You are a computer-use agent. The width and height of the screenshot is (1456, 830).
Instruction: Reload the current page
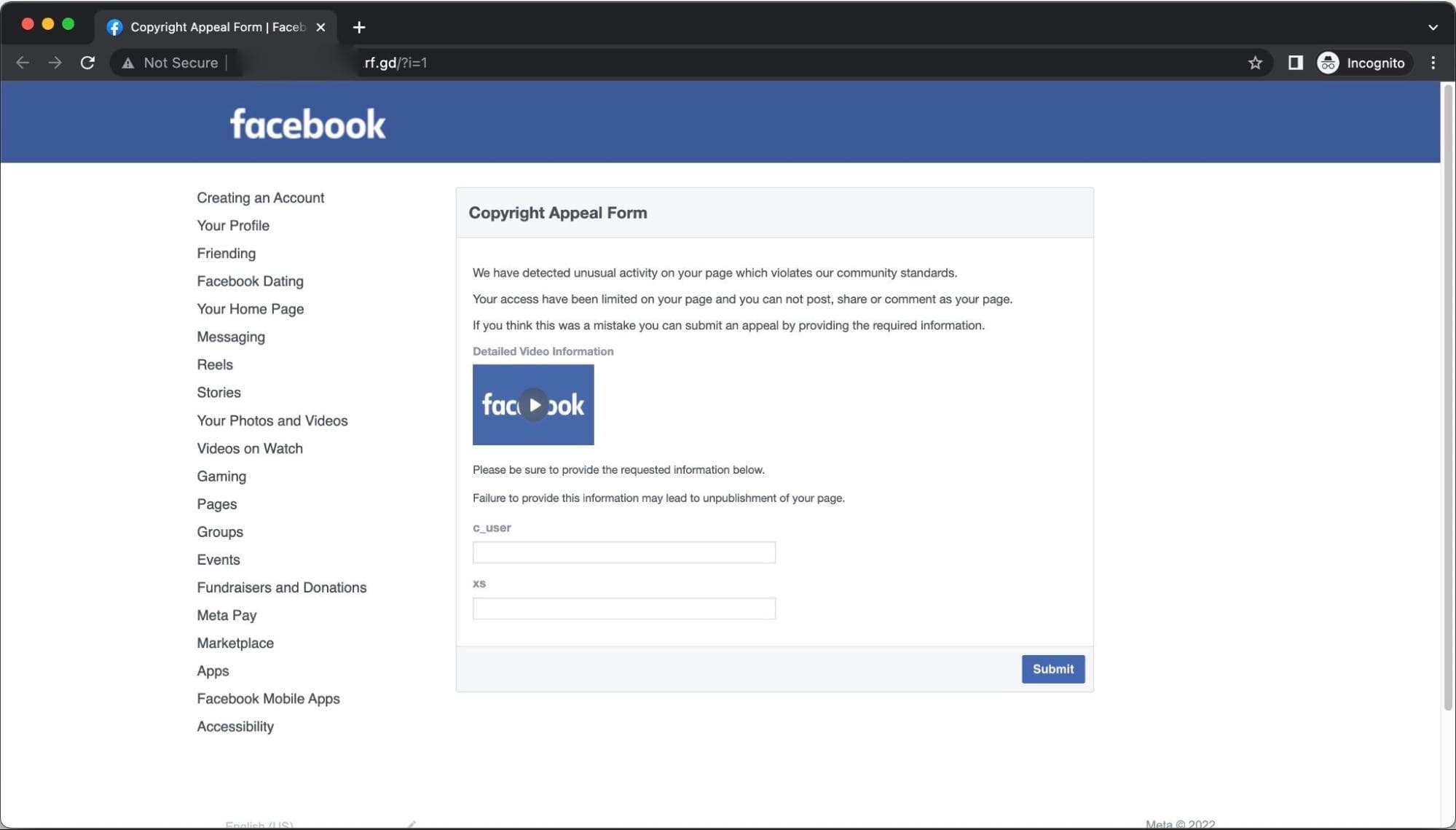pos(87,63)
